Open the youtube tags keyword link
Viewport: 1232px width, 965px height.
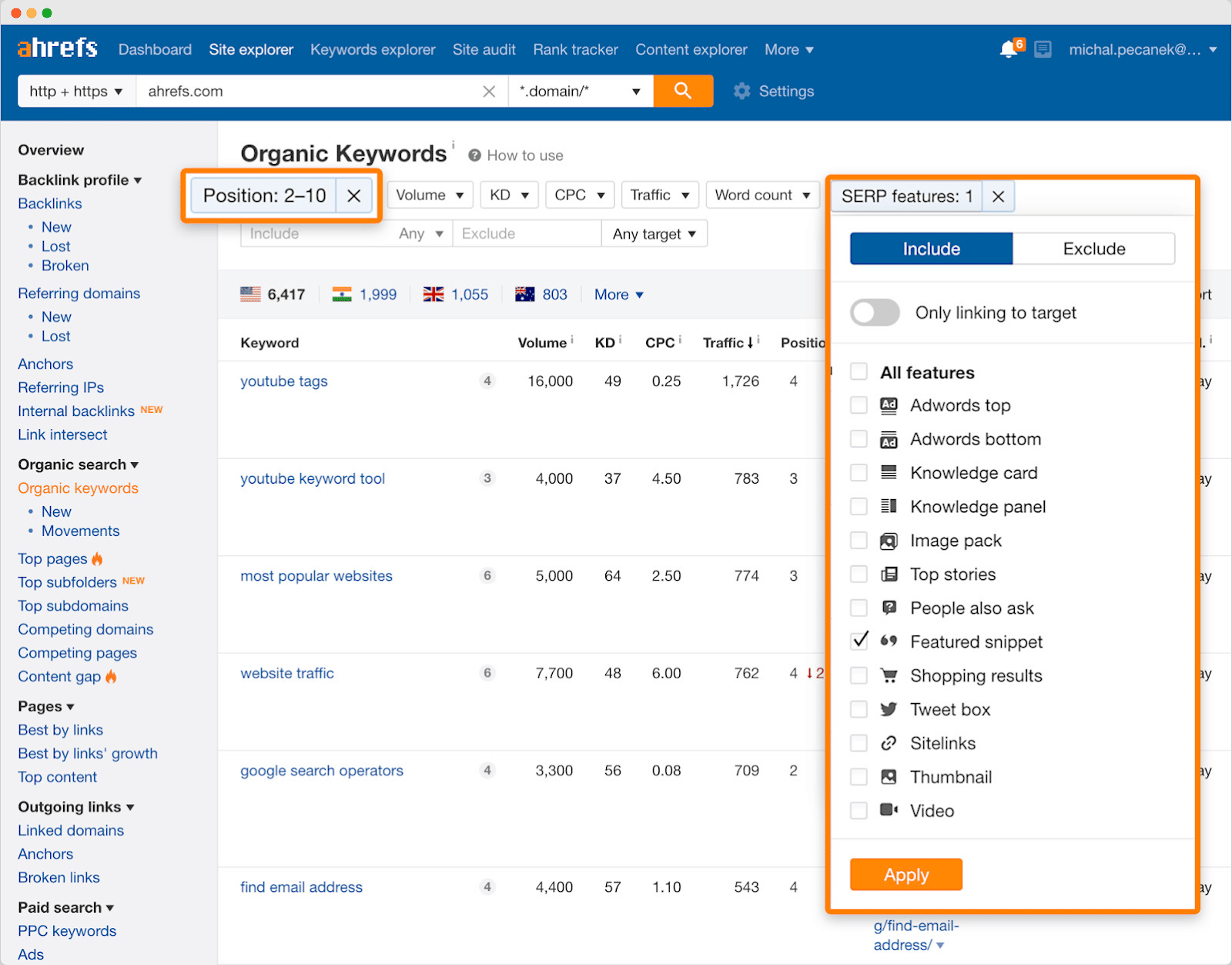click(x=283, y=380)
